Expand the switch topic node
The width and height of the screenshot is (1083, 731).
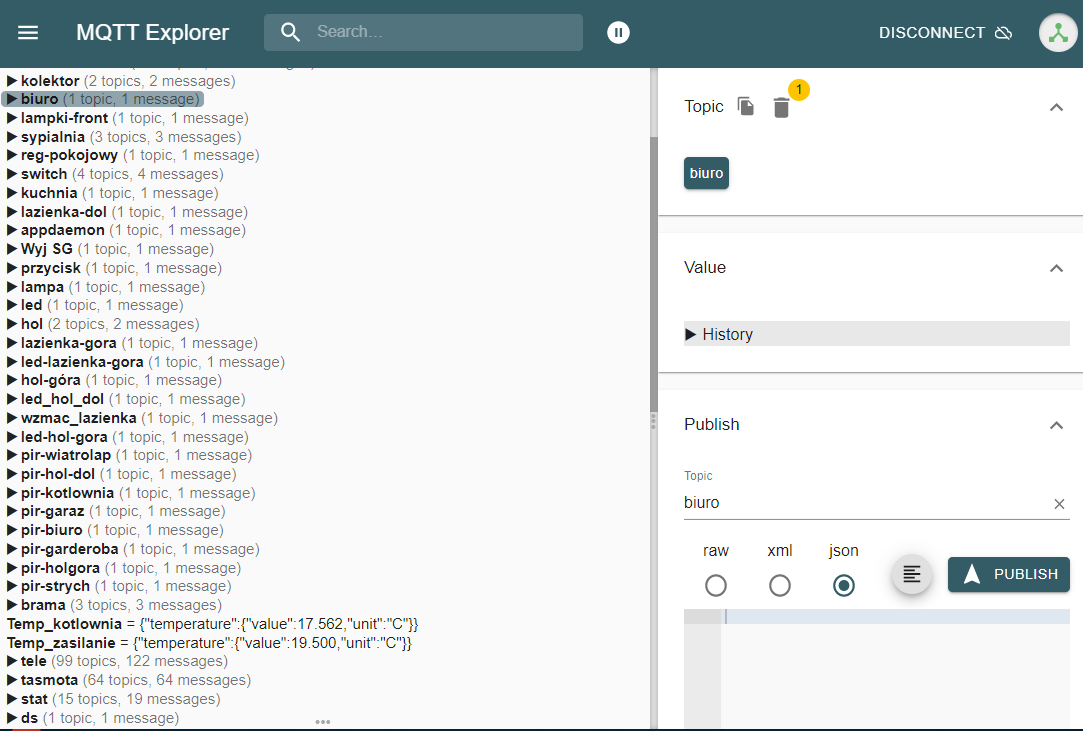tap(12, 174)
